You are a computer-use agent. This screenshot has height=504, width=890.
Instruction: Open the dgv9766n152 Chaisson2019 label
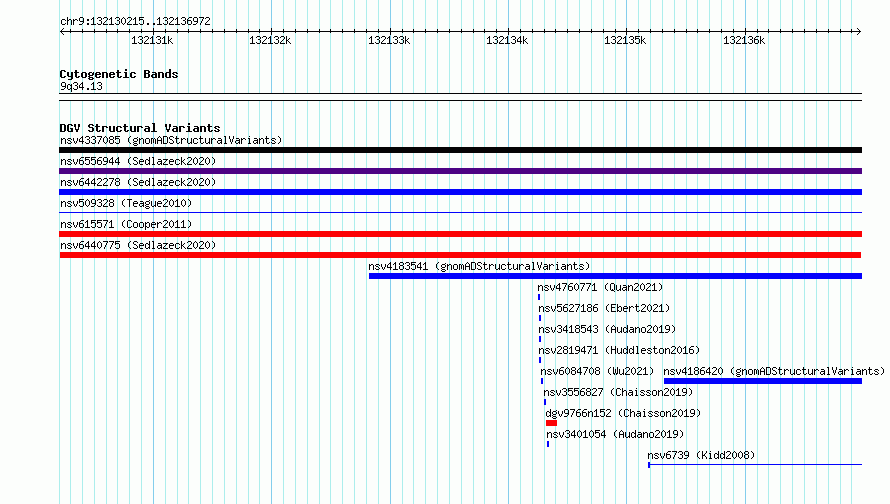(623, 413)
